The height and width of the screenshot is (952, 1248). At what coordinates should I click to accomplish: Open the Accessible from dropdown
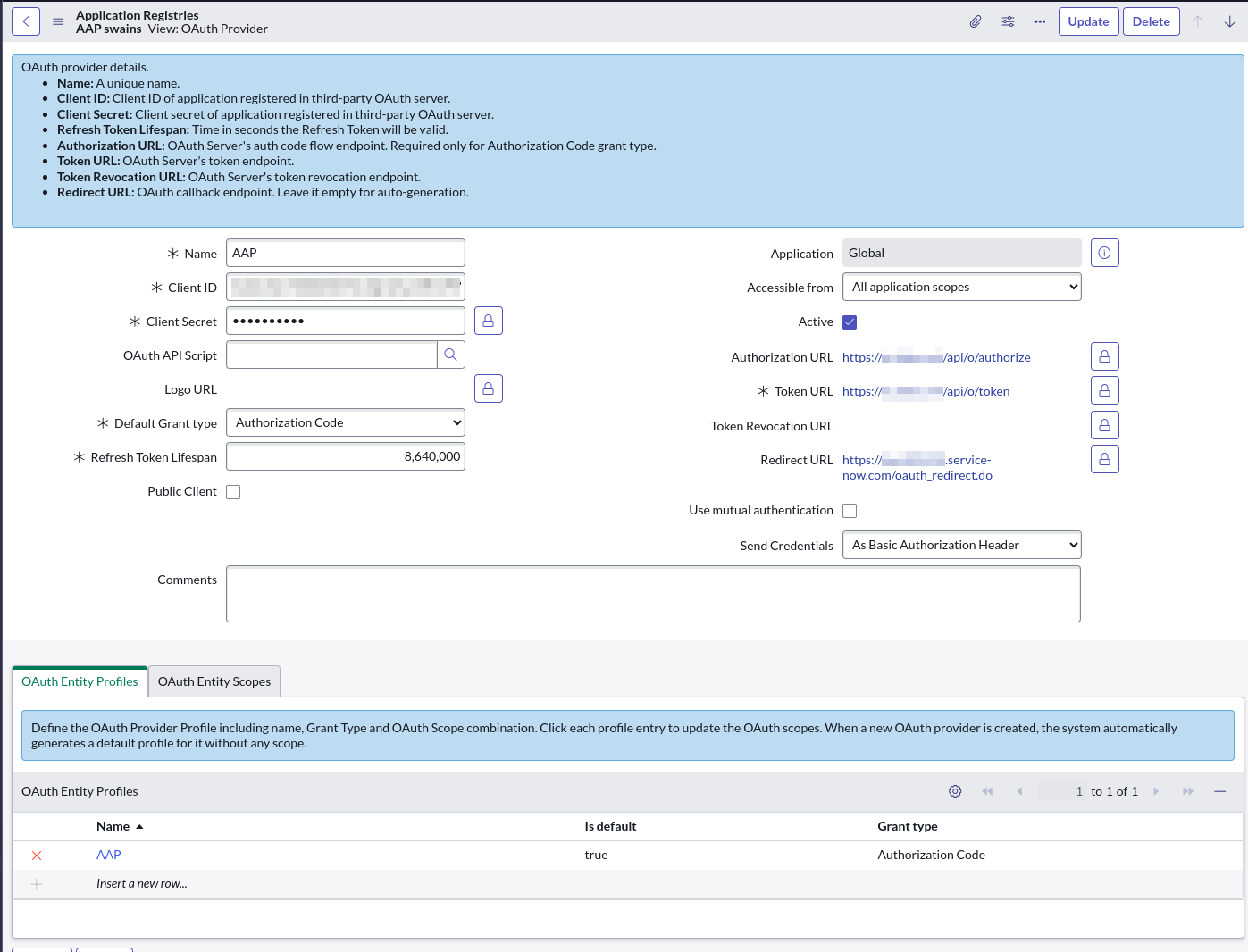tap(962, 287)
